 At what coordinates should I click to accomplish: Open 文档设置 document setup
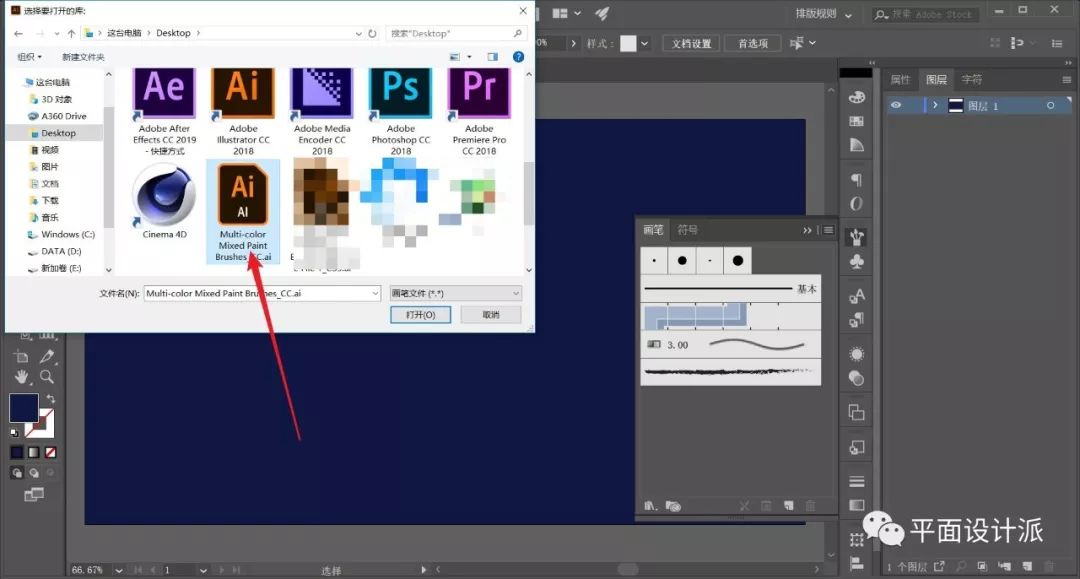[692, 43]
